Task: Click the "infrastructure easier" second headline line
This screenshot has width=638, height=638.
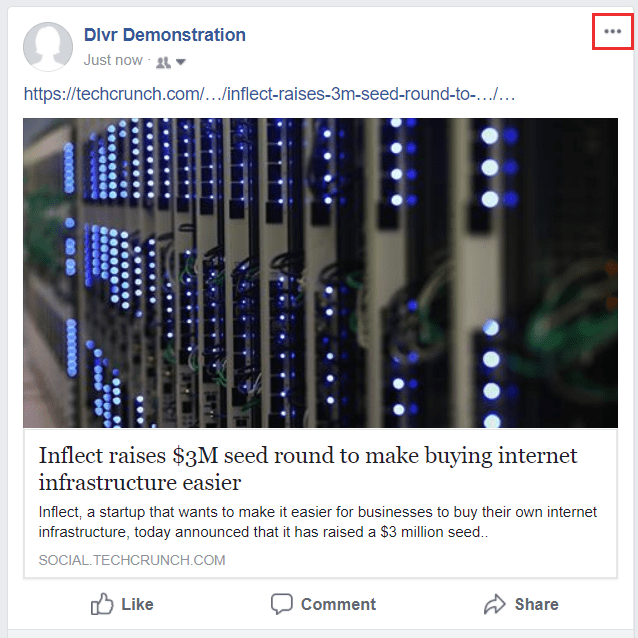Action: (140, 483)
